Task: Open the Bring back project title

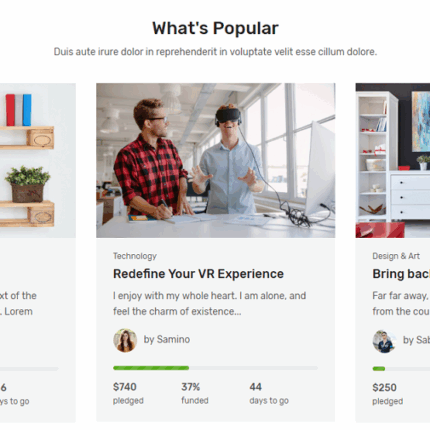Action: coord(401,274)
